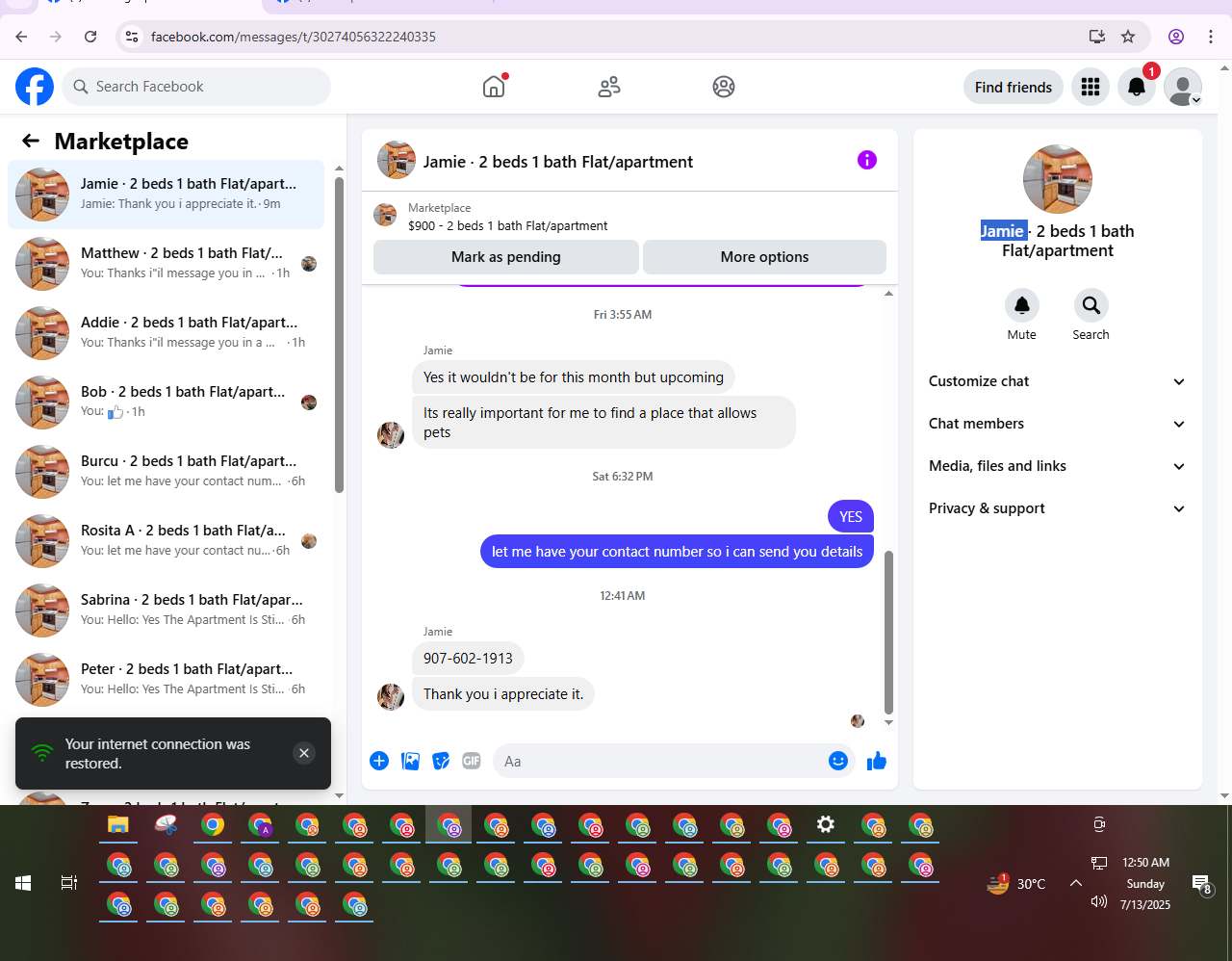Click the Find friends button
1232x961 pixels.
click(1014, 87)
